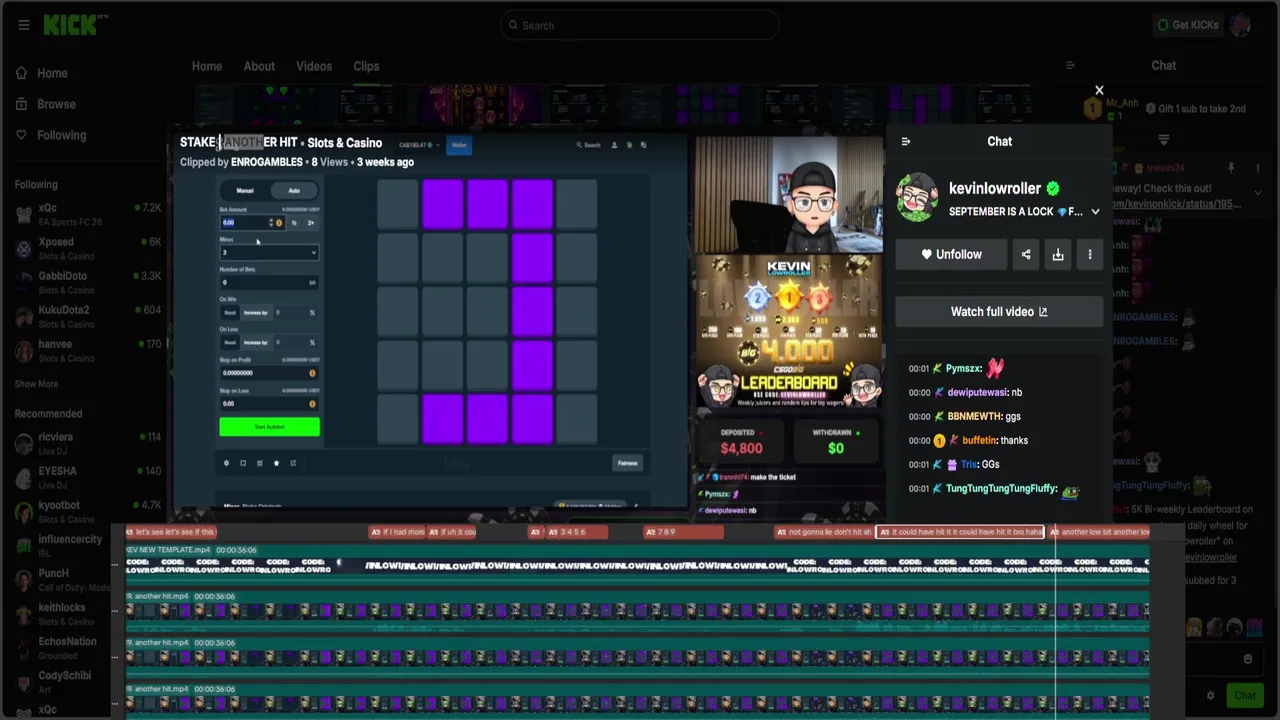This screenshot has height=720, width=1280.
Task: Open the Mines count dropdown
Action: [x=269, y=253]
